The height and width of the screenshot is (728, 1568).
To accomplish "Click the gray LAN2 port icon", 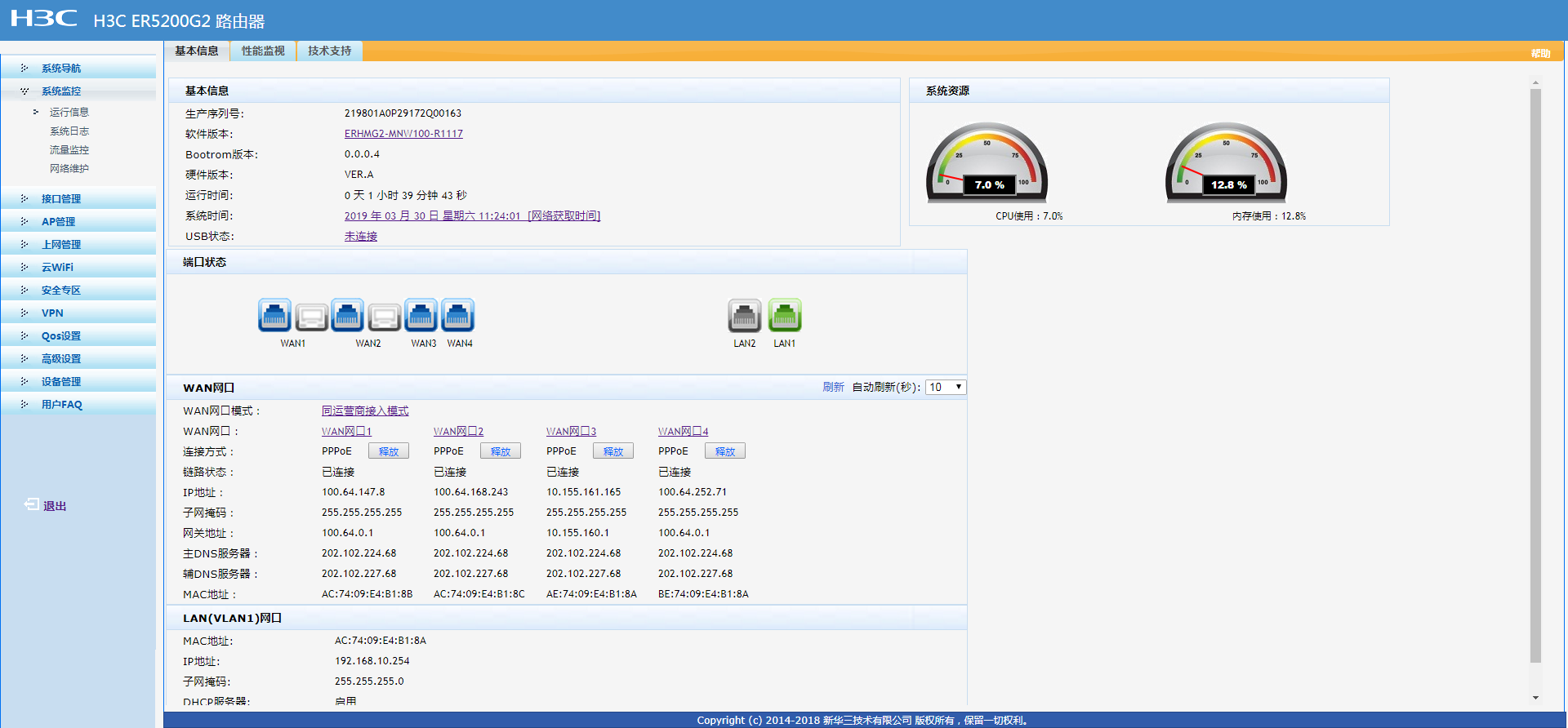I will coord(744,315).
